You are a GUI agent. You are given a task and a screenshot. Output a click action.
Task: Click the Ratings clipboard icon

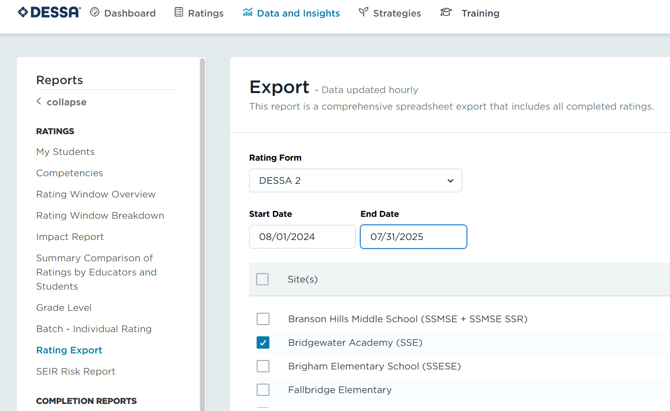pos(179,13)
